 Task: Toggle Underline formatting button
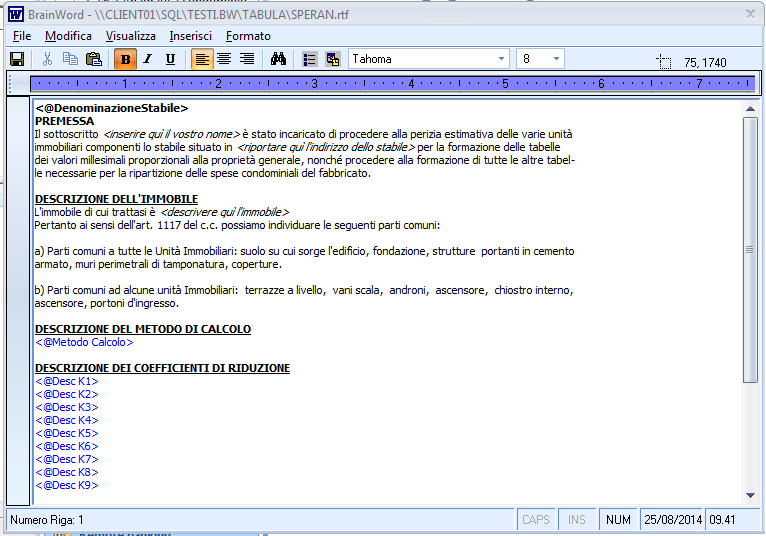(x=170, y=59)
